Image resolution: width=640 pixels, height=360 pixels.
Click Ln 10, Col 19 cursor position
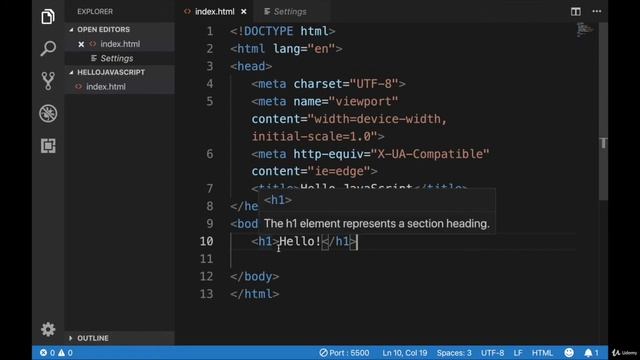pos(404,353)
